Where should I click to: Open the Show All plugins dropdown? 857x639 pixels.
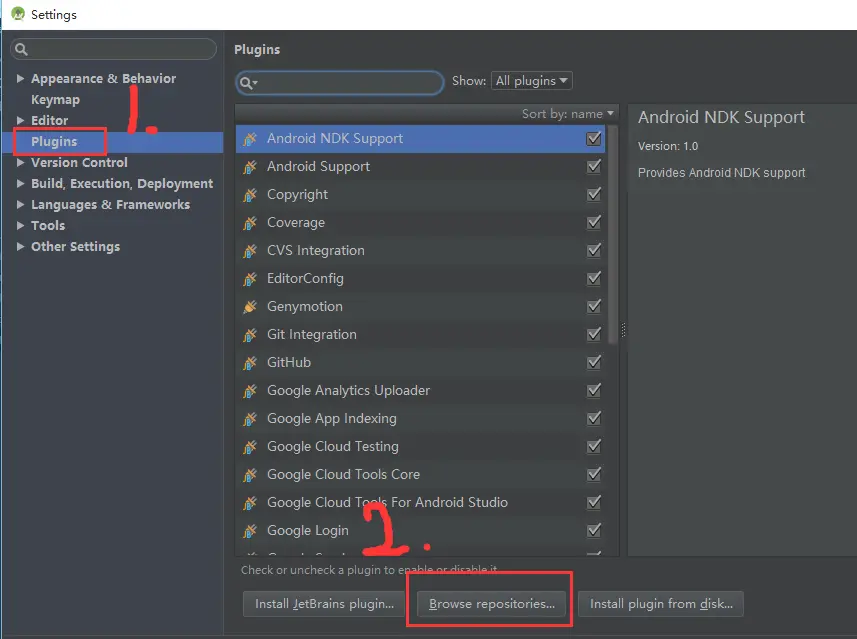click(x=532, y=81)
